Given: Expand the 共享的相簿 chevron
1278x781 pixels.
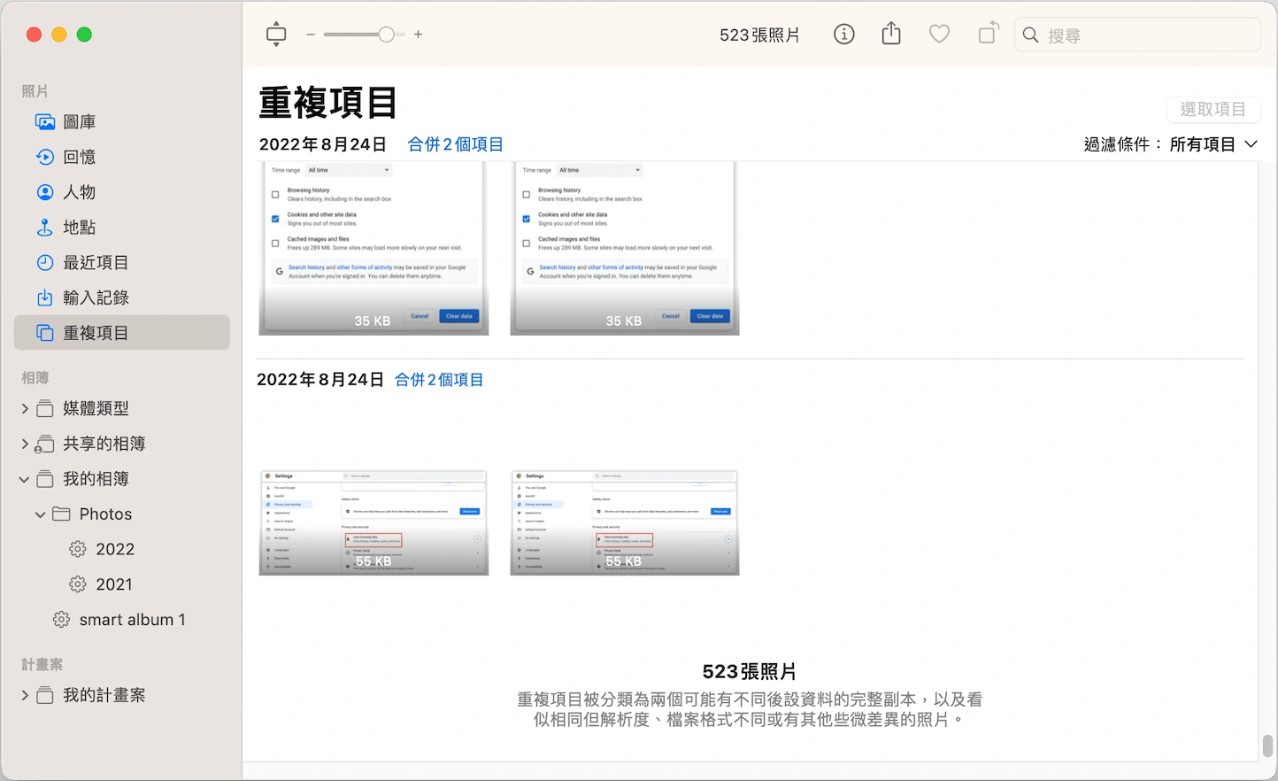Looking at the screenshot, I should 24,444.
